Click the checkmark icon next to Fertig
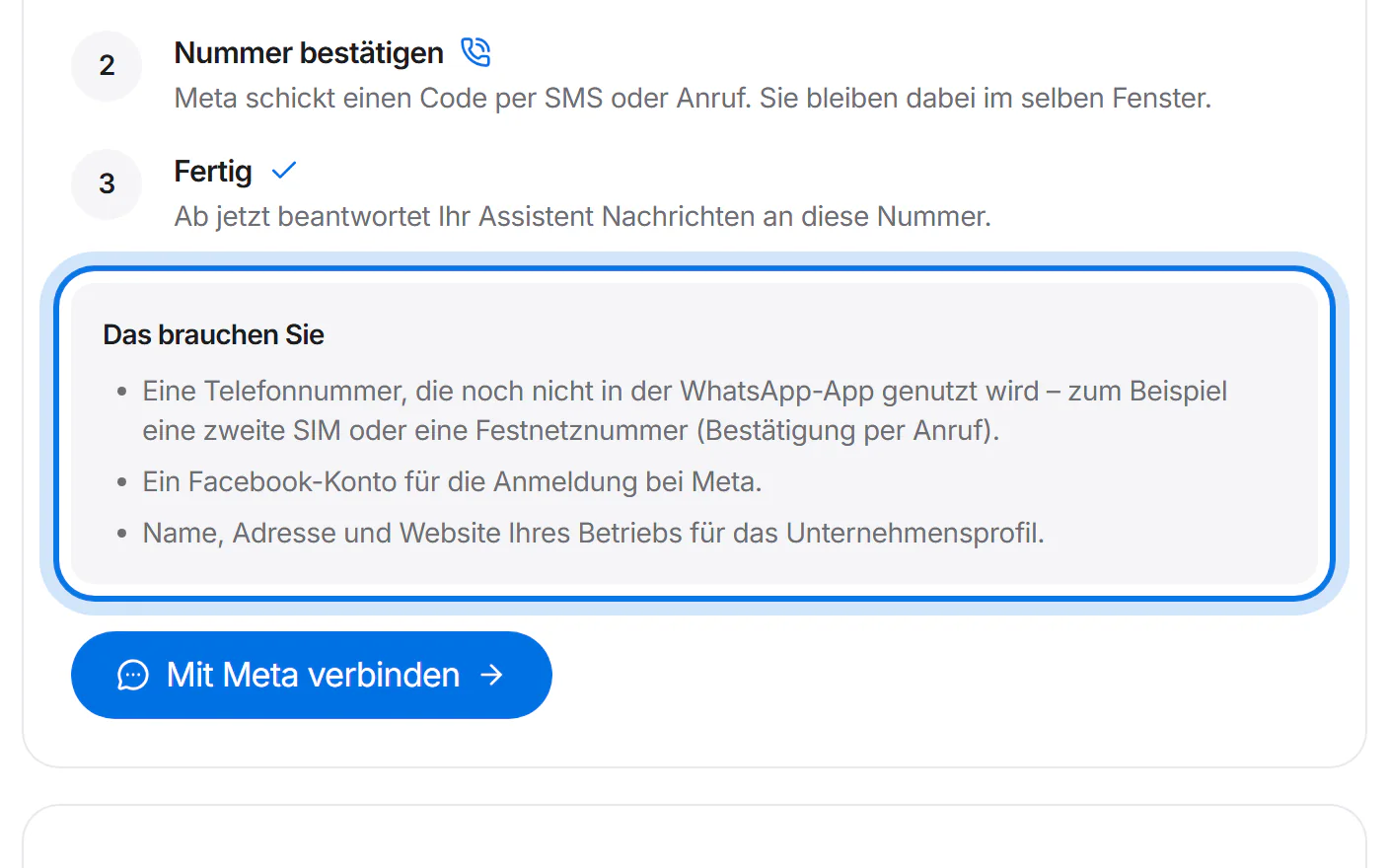This screenshot has height=868, width=1389. tap(284, 171)
